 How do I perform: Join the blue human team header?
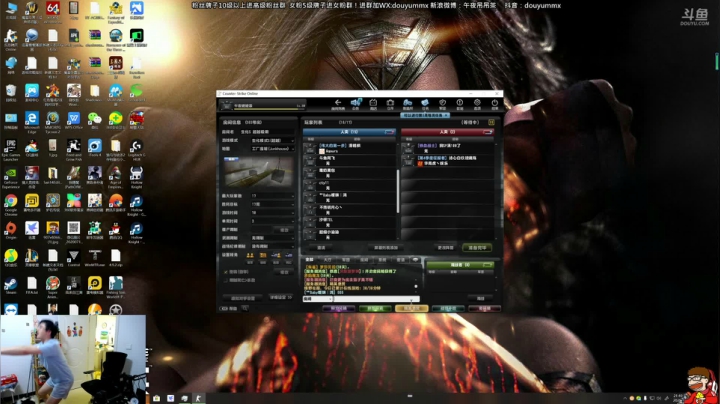pyautogui.click(x=349, y=132)
